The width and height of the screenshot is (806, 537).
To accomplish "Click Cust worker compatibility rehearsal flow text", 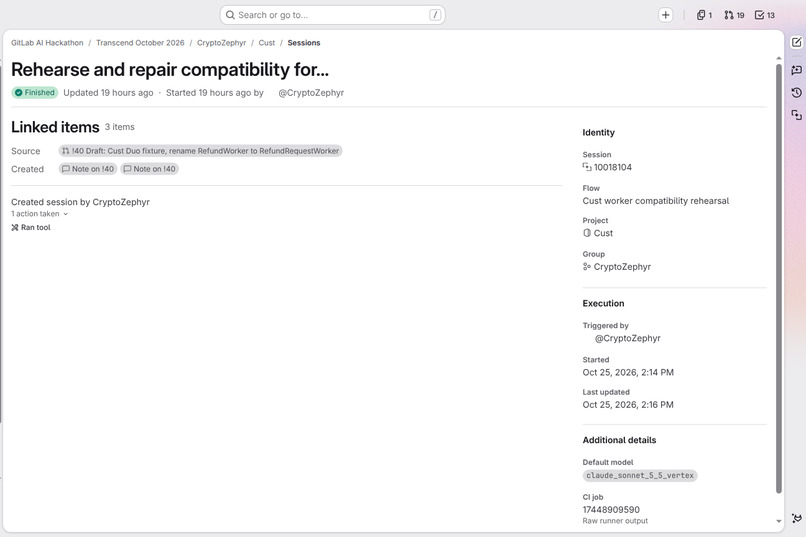I will (x=656, y=201).
